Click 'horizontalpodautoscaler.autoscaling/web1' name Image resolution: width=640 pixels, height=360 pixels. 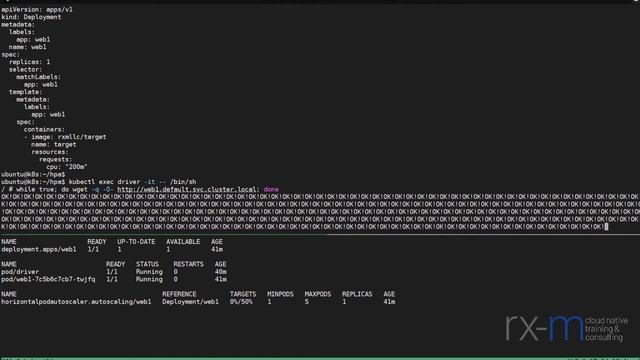click(x=76, y=302)
